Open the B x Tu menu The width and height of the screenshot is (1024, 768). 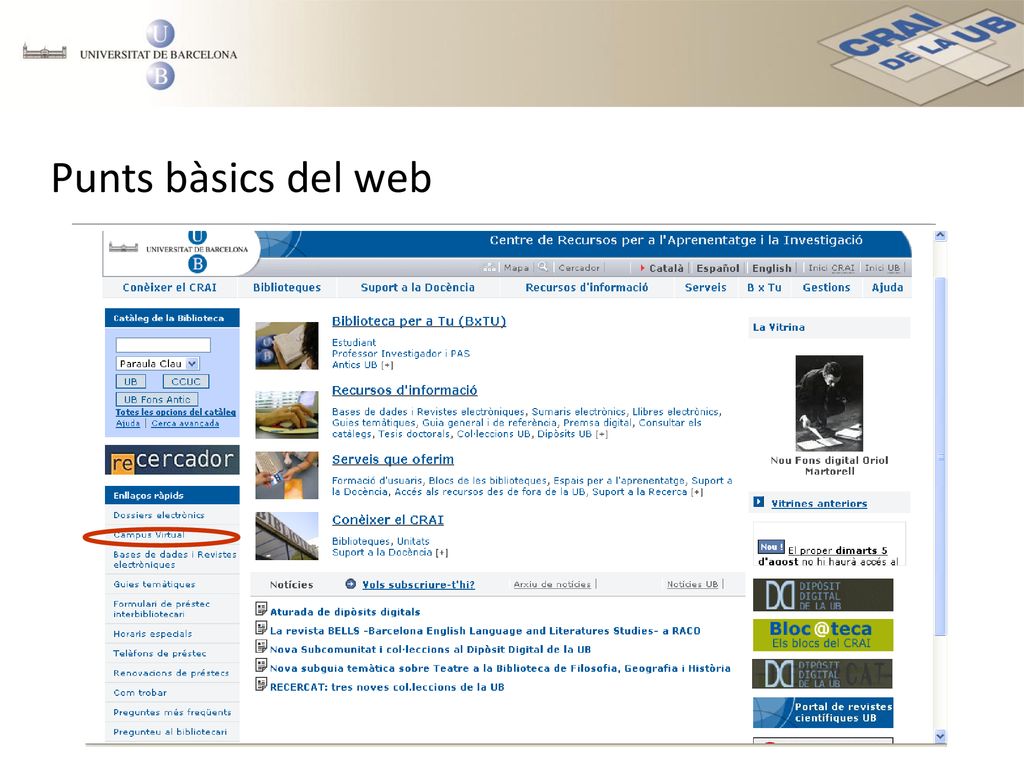coord(764,287)
